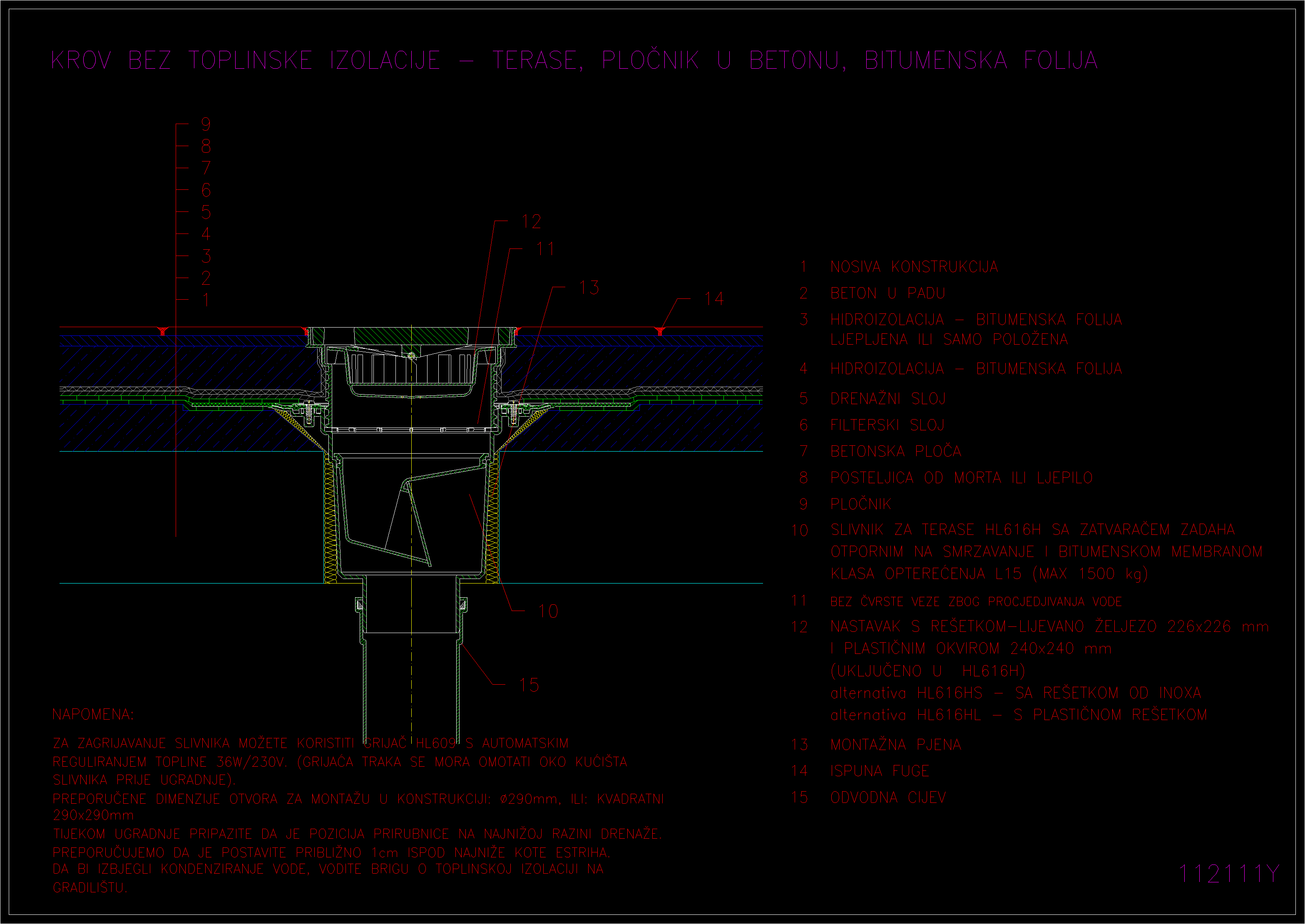Click the drawing number '112111Y'
This screenshot has height=924, width=1305.
tap(1229, 874)
